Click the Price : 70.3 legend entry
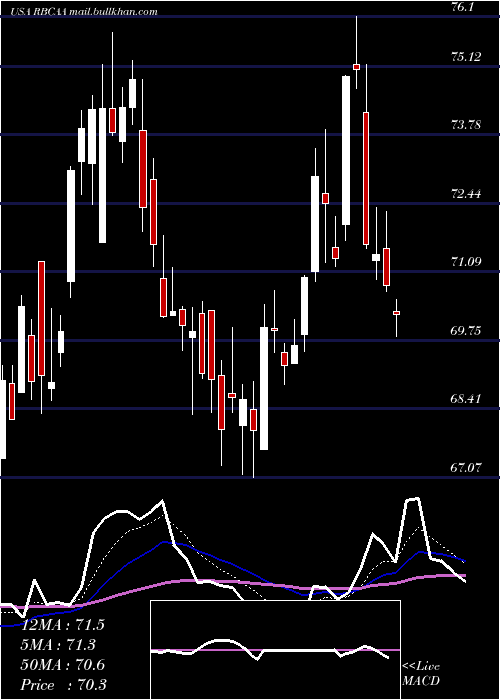The image size is (500, 700). tap(63, 685)
